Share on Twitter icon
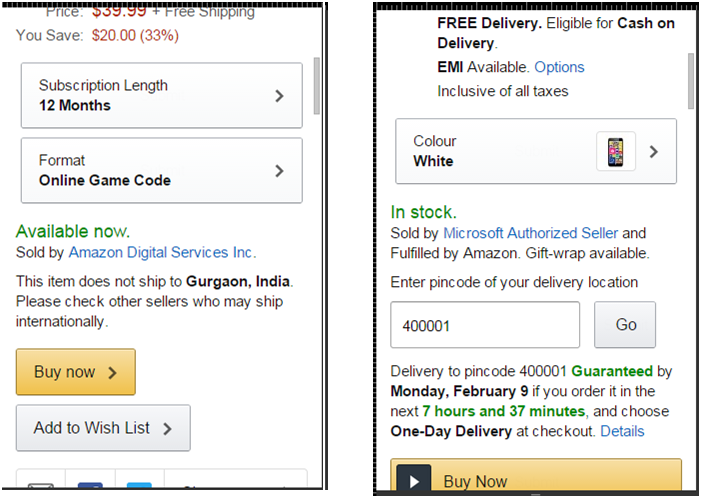This screenshot has width=707, height=498. (139, 487)
